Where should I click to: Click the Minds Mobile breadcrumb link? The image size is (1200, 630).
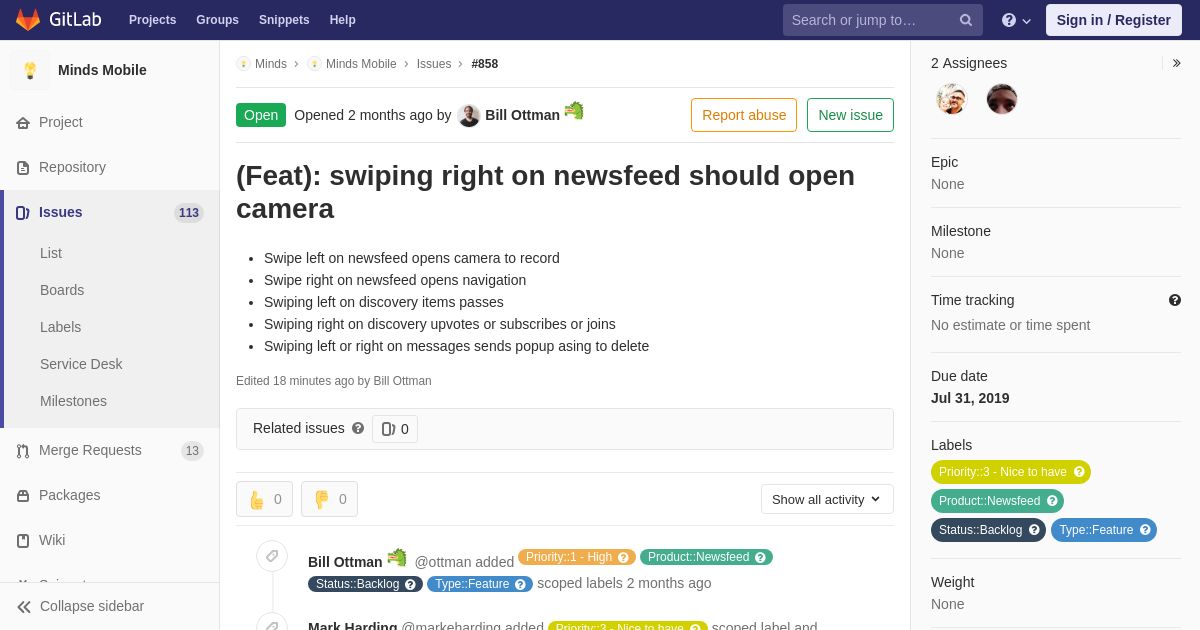pyautogui.click(x=361, y=64)
